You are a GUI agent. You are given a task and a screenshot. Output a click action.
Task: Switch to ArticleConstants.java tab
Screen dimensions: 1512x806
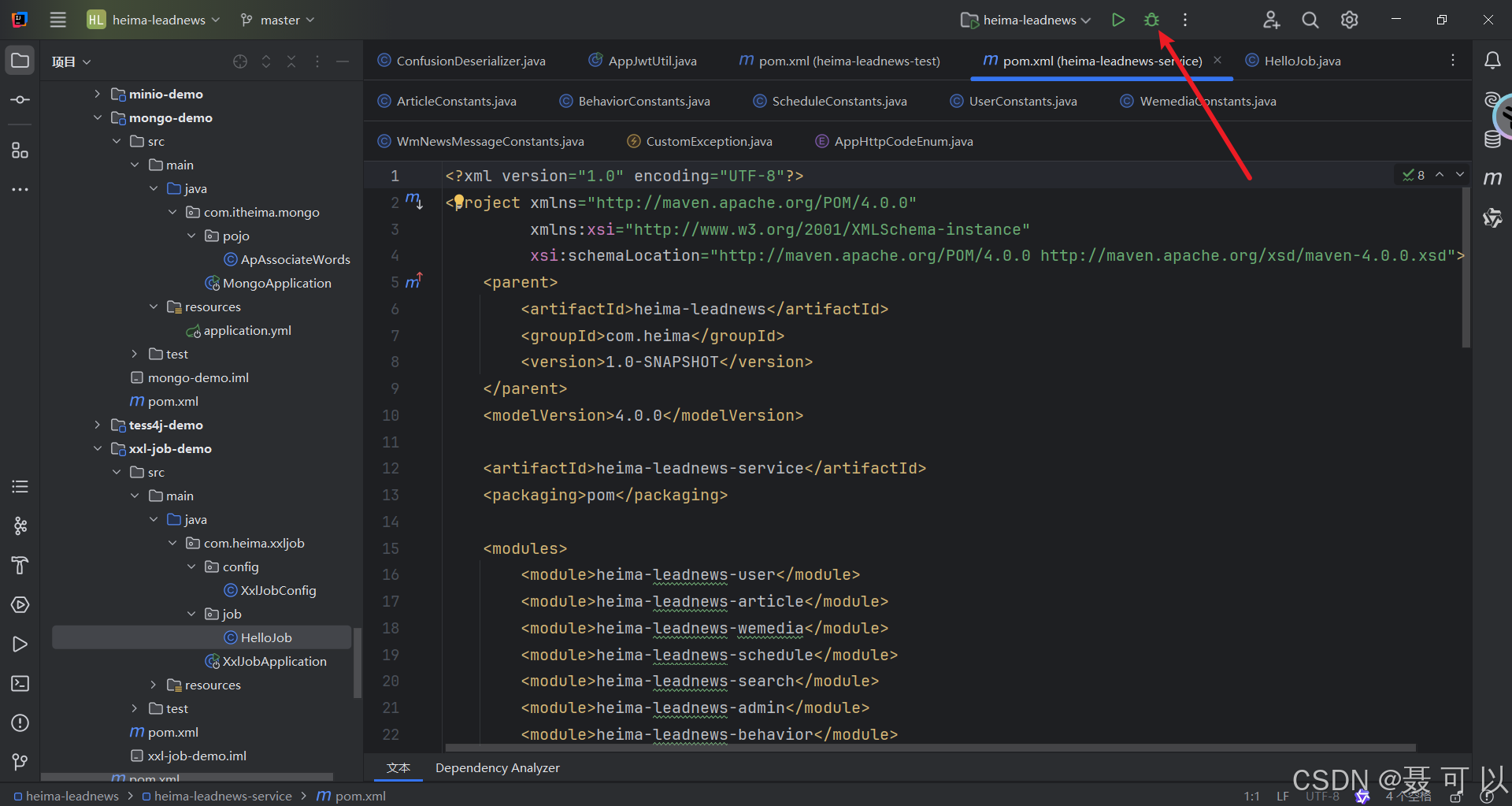[x=447, y=101]
